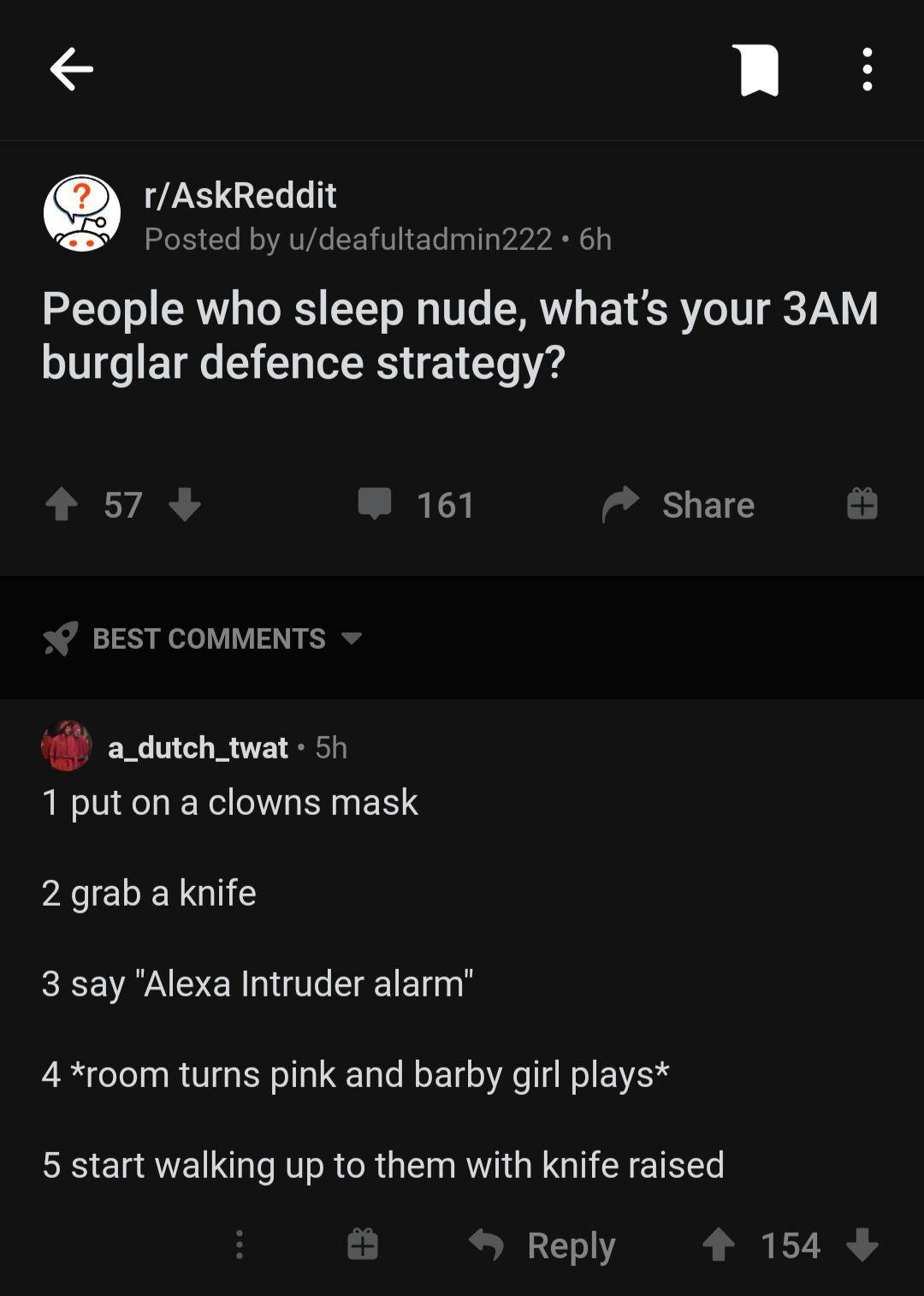Open the r/AskReddit community link
Screen dimensions: 924x1296
[x=240, y=195]
